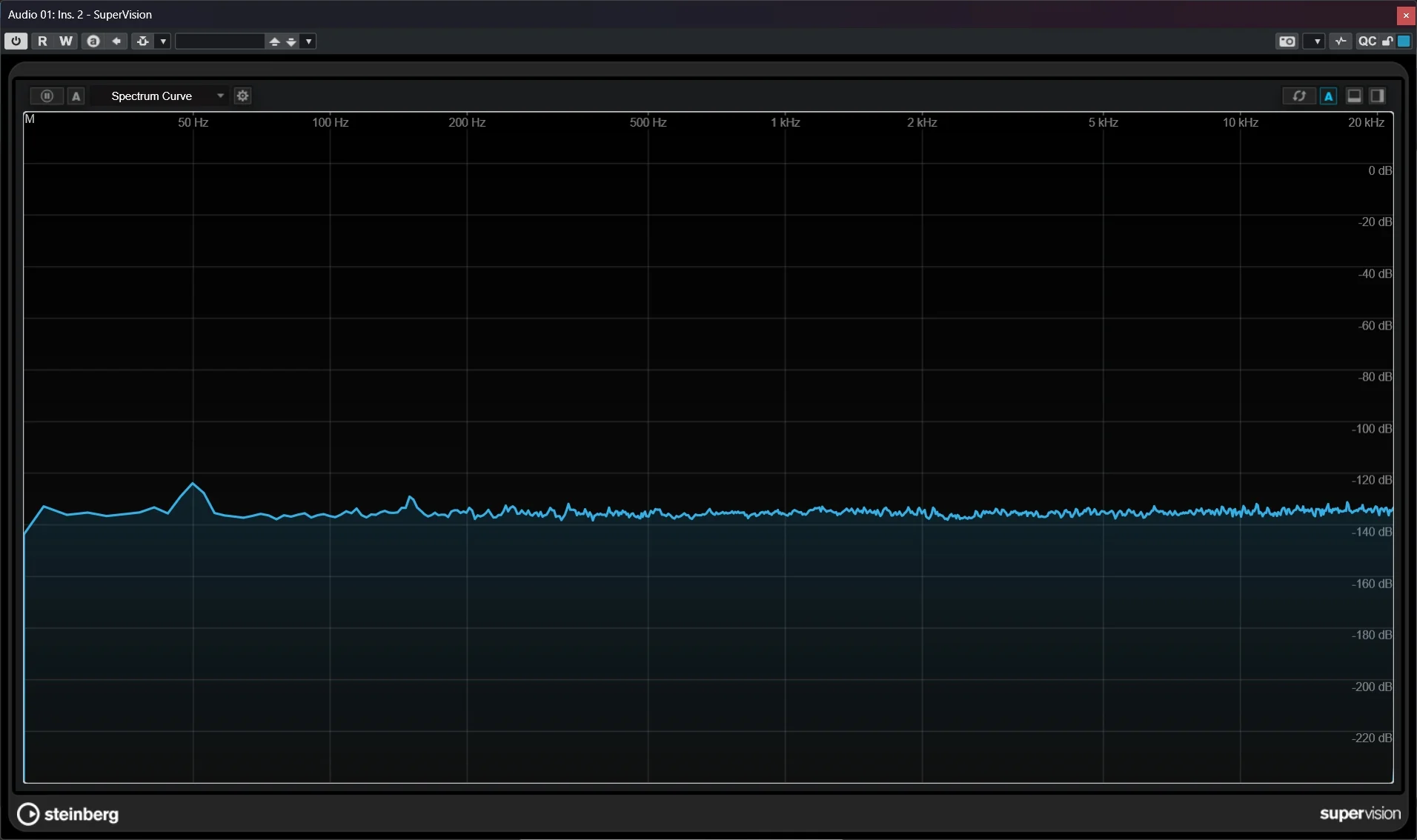Reset module values with circular arrows icon
The height and width of the screenshot is (840, 1417).
[x=1298, y=96]
